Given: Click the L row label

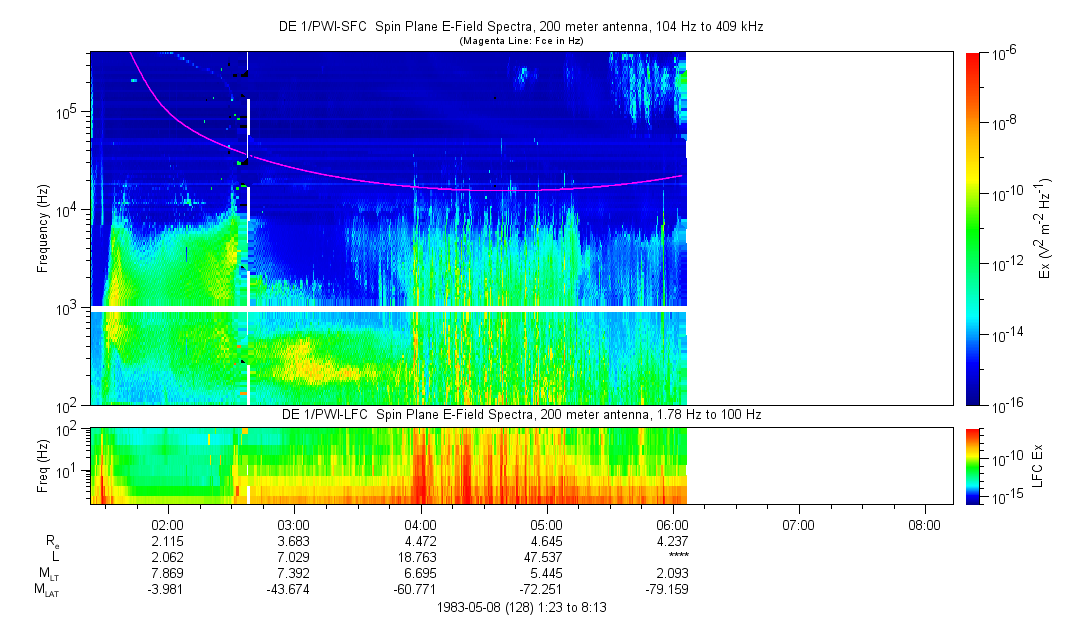Looking at the screenshot, I should pos(55,556).
